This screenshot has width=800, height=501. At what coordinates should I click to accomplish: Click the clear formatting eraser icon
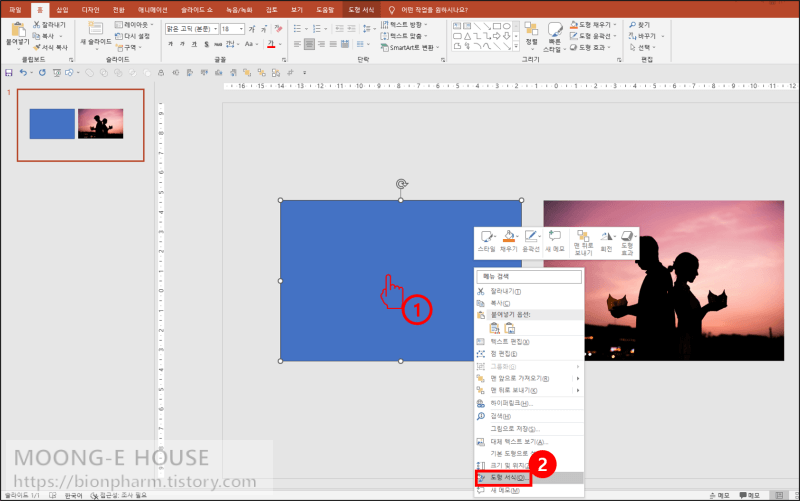pyautogui.click(x=278, y=29)
